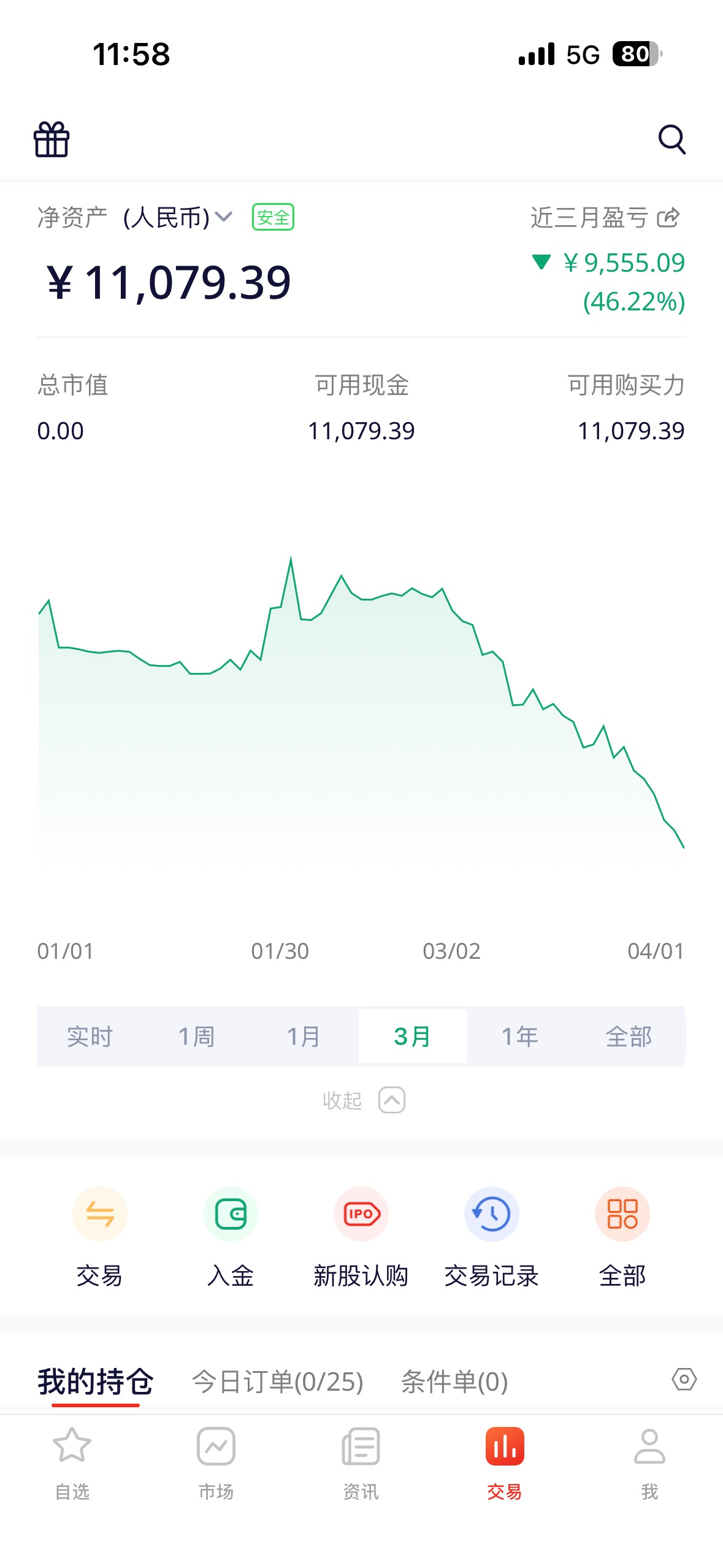This screenshot has height=1568, width=723.
Task: Open the all-functions grid icon
Action: click(x=622, y=1214)
